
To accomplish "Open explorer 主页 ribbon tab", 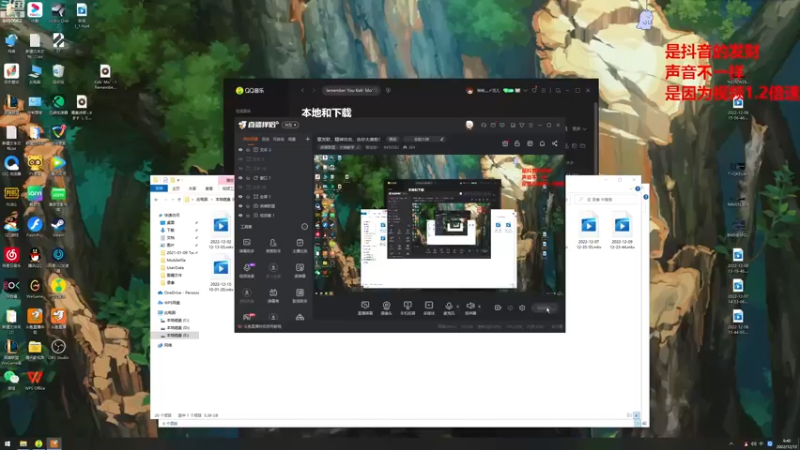I will [176, 188].
